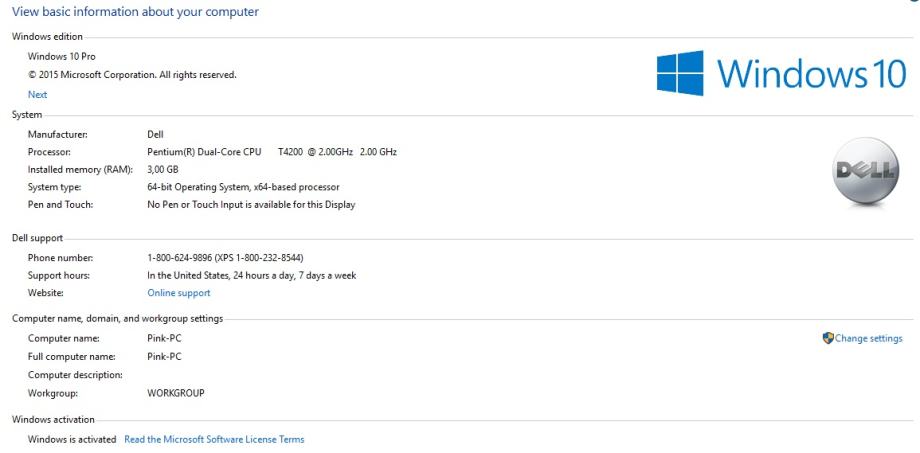Click the Pink-PC value beside Full computer name
The image size is (920, 453).
164,356
